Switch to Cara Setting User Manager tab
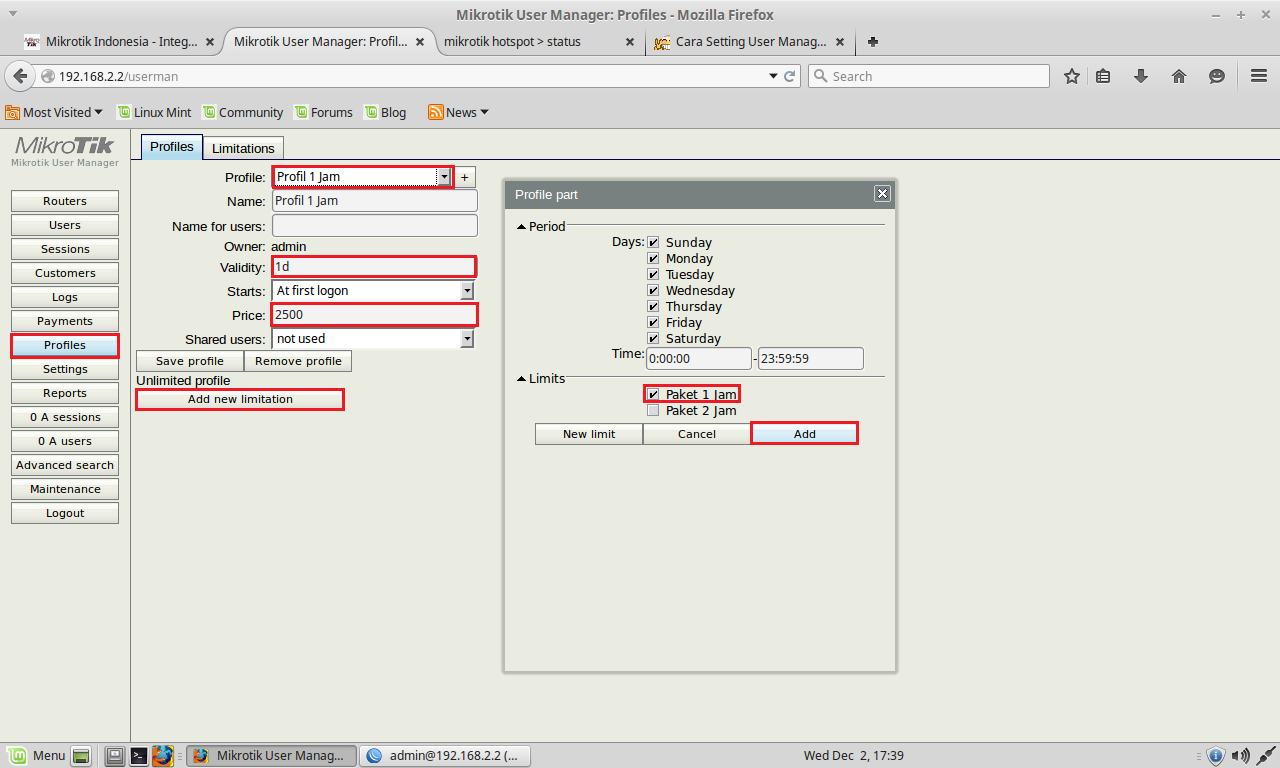The width and height of the screenshot is (1280, 768). 750,42
